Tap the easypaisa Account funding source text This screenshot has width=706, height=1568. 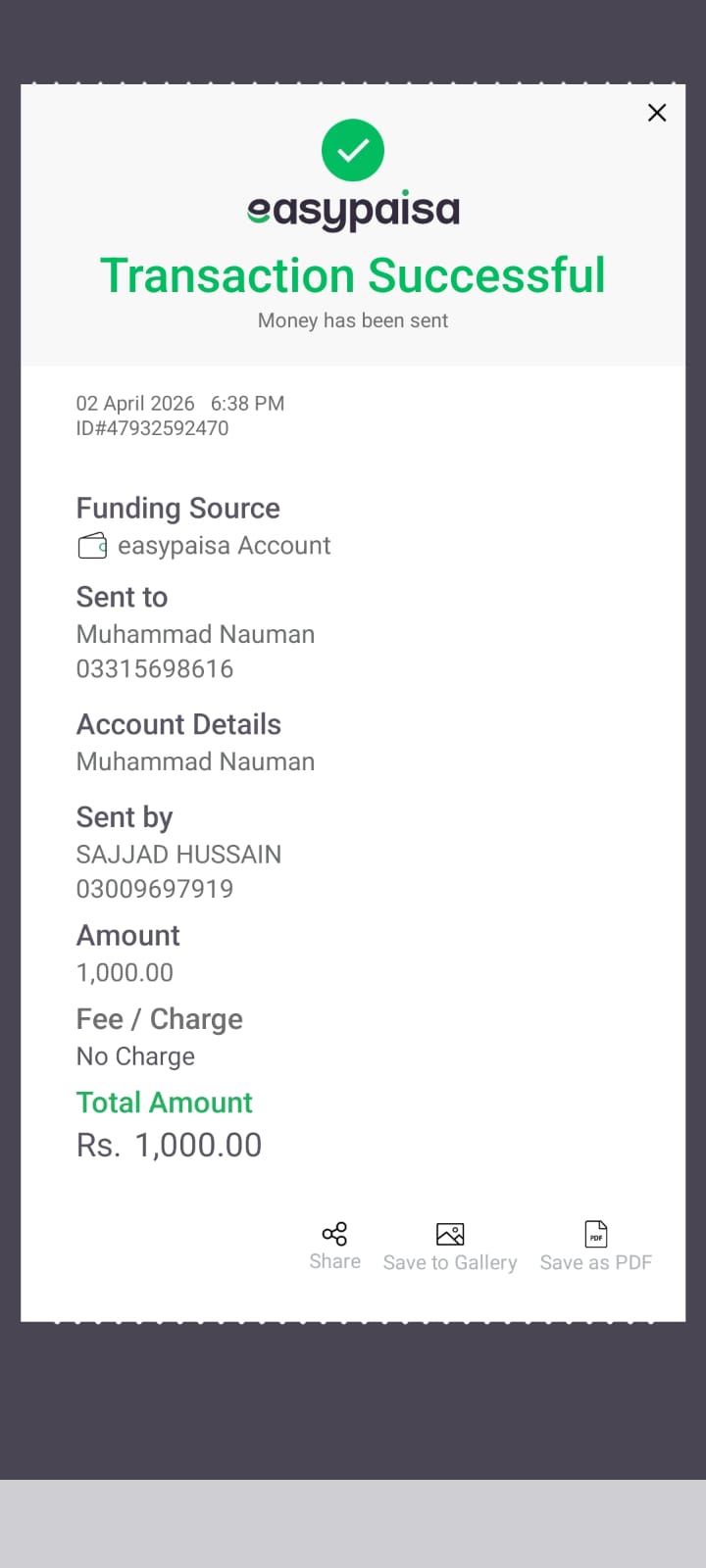[x=225, y=546]
